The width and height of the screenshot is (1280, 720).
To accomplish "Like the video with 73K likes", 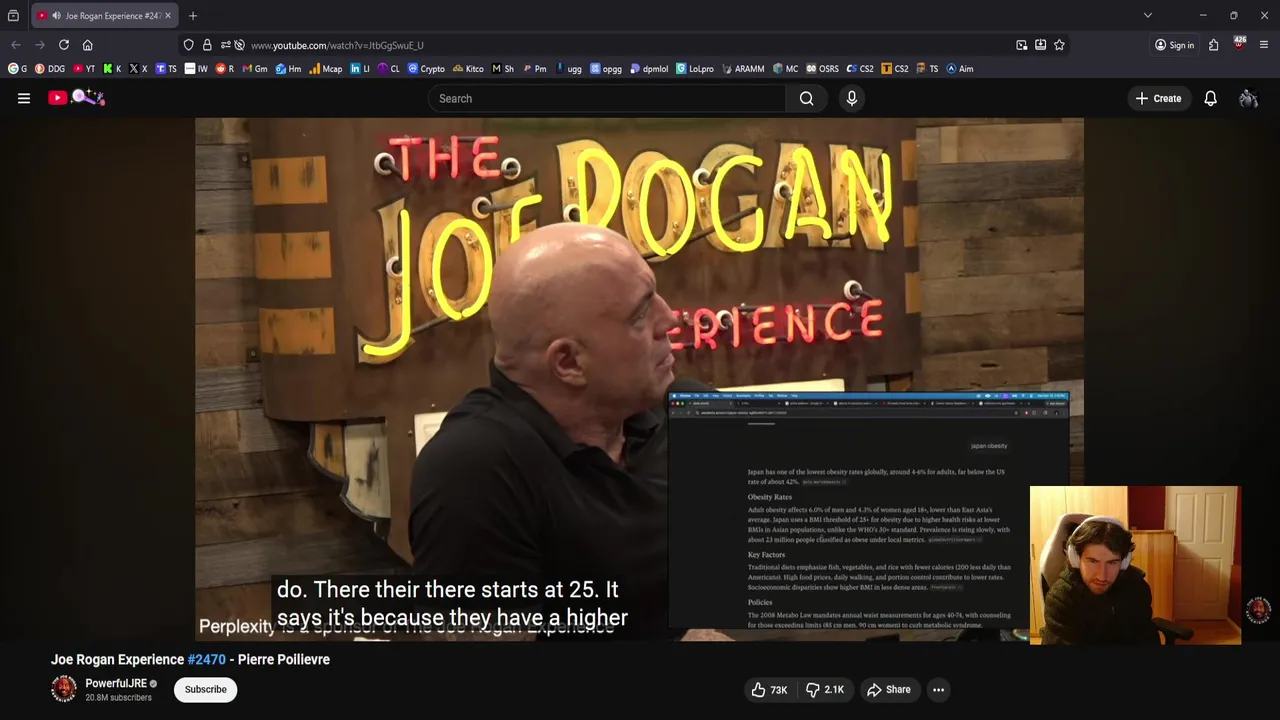I will [x=769, y=690].
